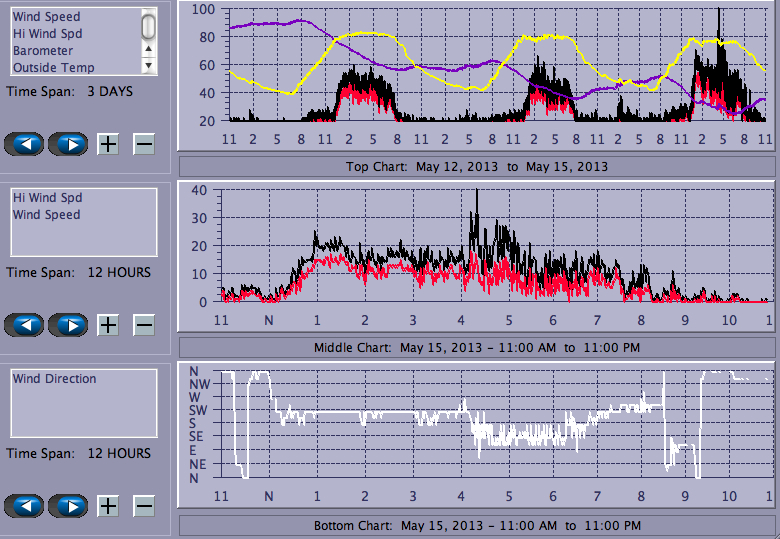Go back in bottom wind direction chart
780x539 pixels.
pyautogui.click(x=25, y=506)
